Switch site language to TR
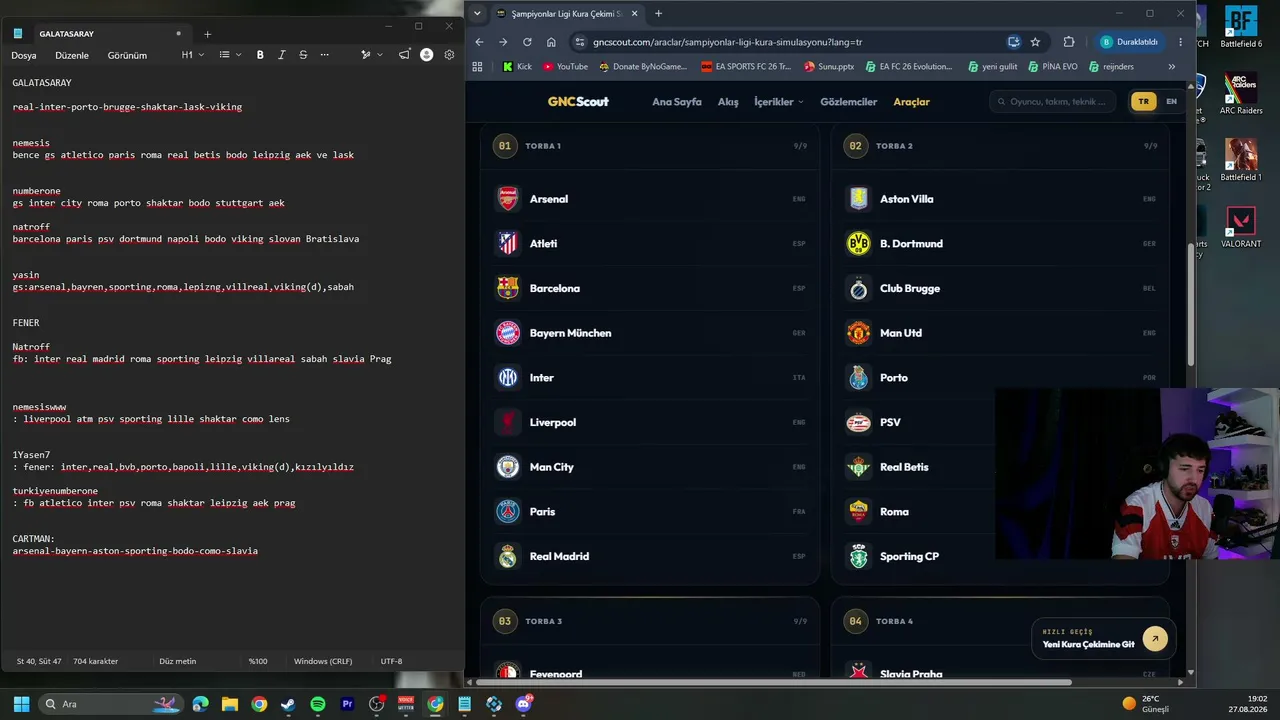 [1143, 101]
